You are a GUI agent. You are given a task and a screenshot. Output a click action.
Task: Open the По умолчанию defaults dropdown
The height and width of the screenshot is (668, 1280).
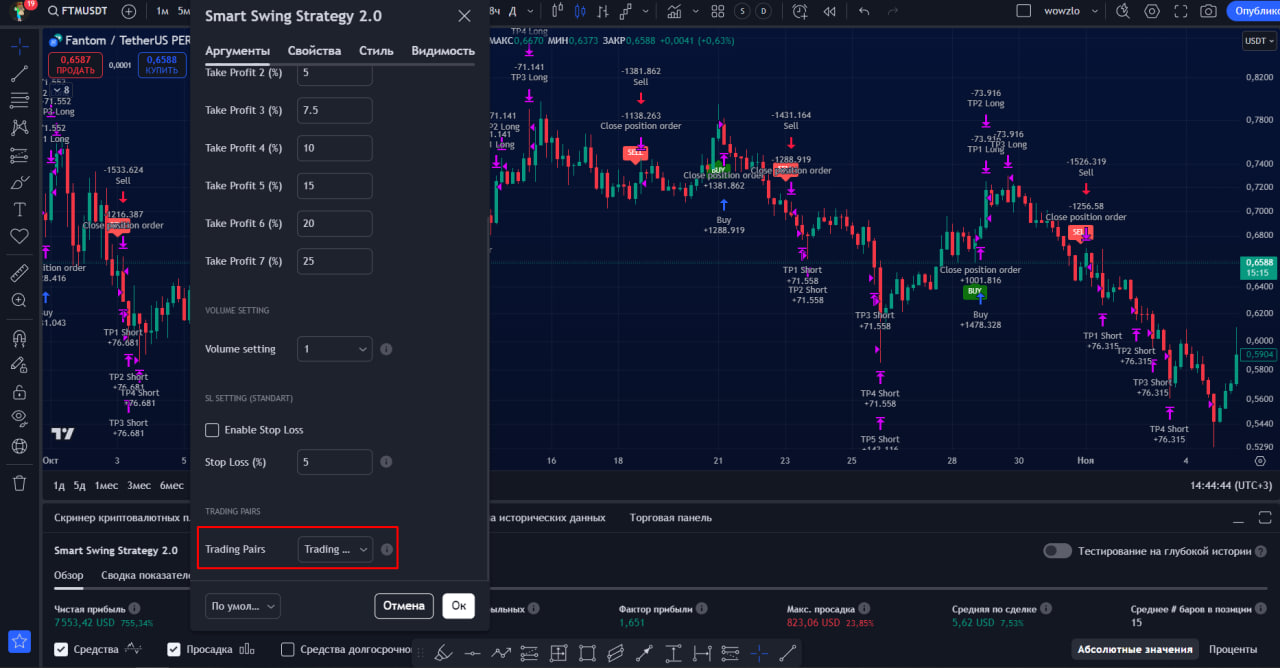(242, 606)
